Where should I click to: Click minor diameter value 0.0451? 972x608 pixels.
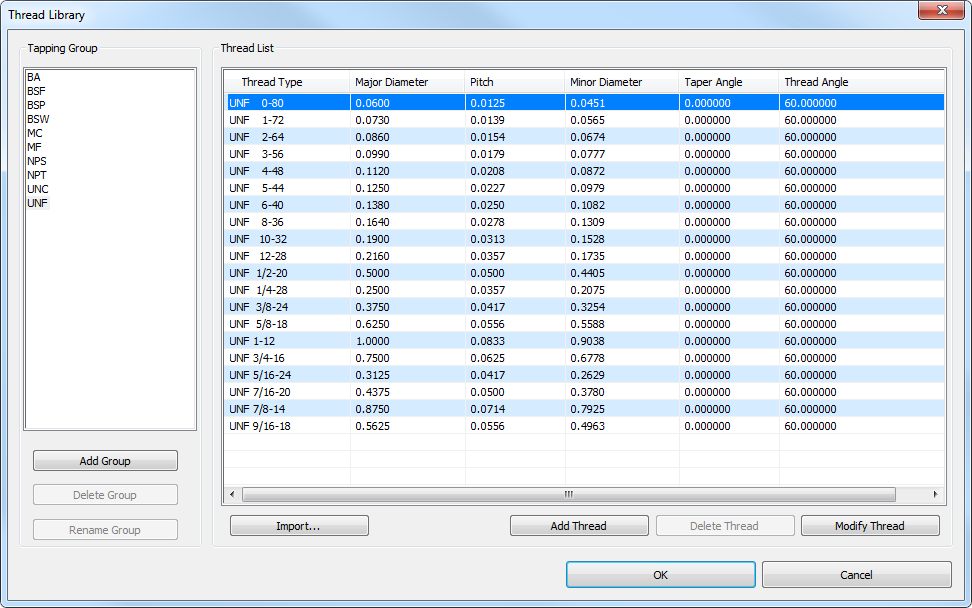588,103
